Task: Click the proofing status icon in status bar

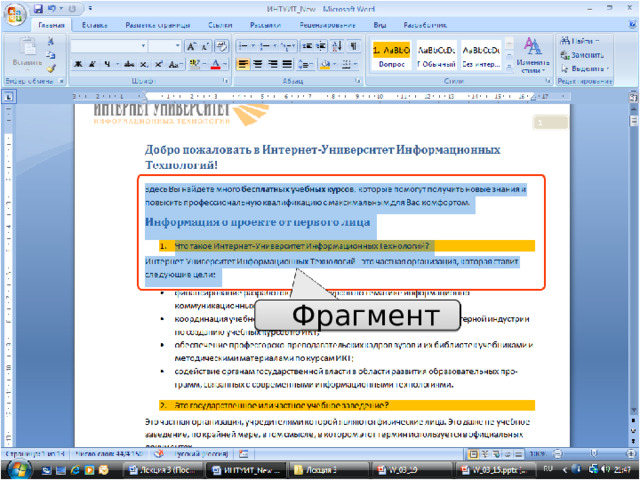Action: [159, 453]
